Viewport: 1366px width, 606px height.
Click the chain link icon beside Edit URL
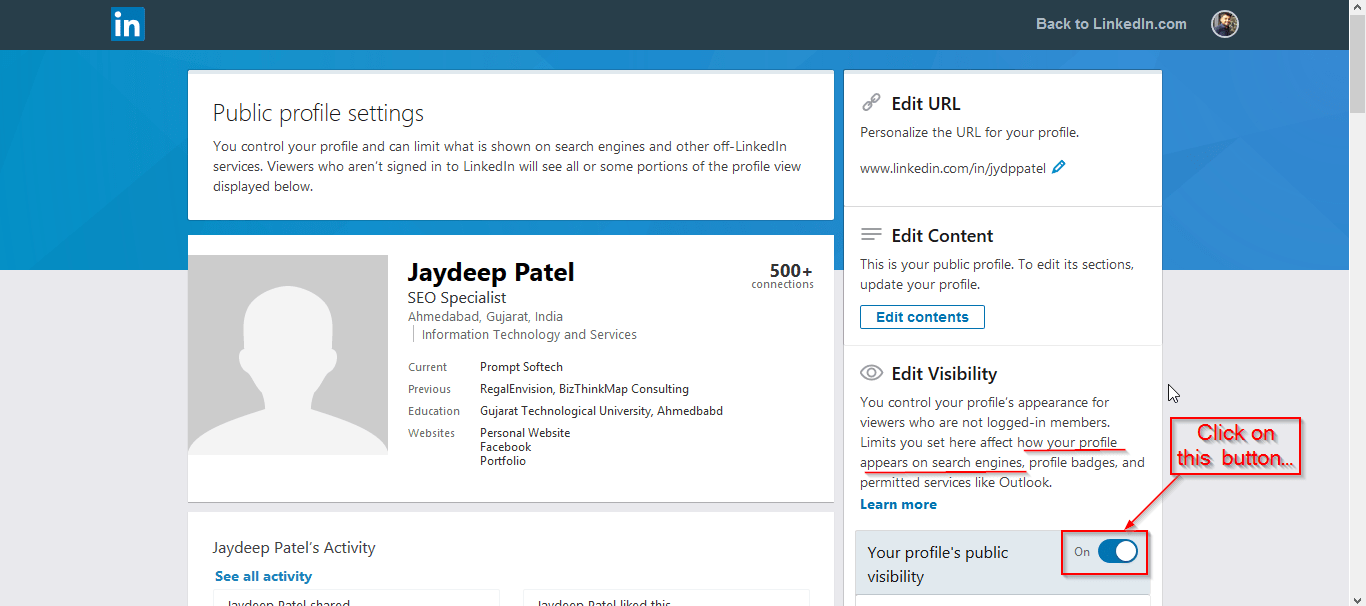click(x=871, y=103)
